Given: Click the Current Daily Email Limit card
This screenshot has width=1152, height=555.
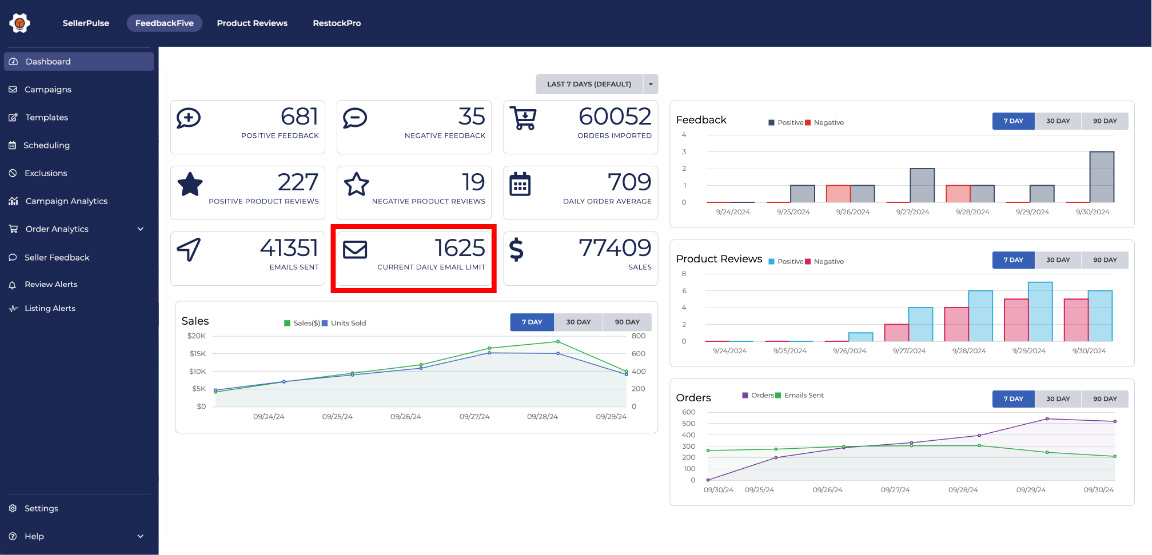Looking at the screenshot, I should point(414,256).
